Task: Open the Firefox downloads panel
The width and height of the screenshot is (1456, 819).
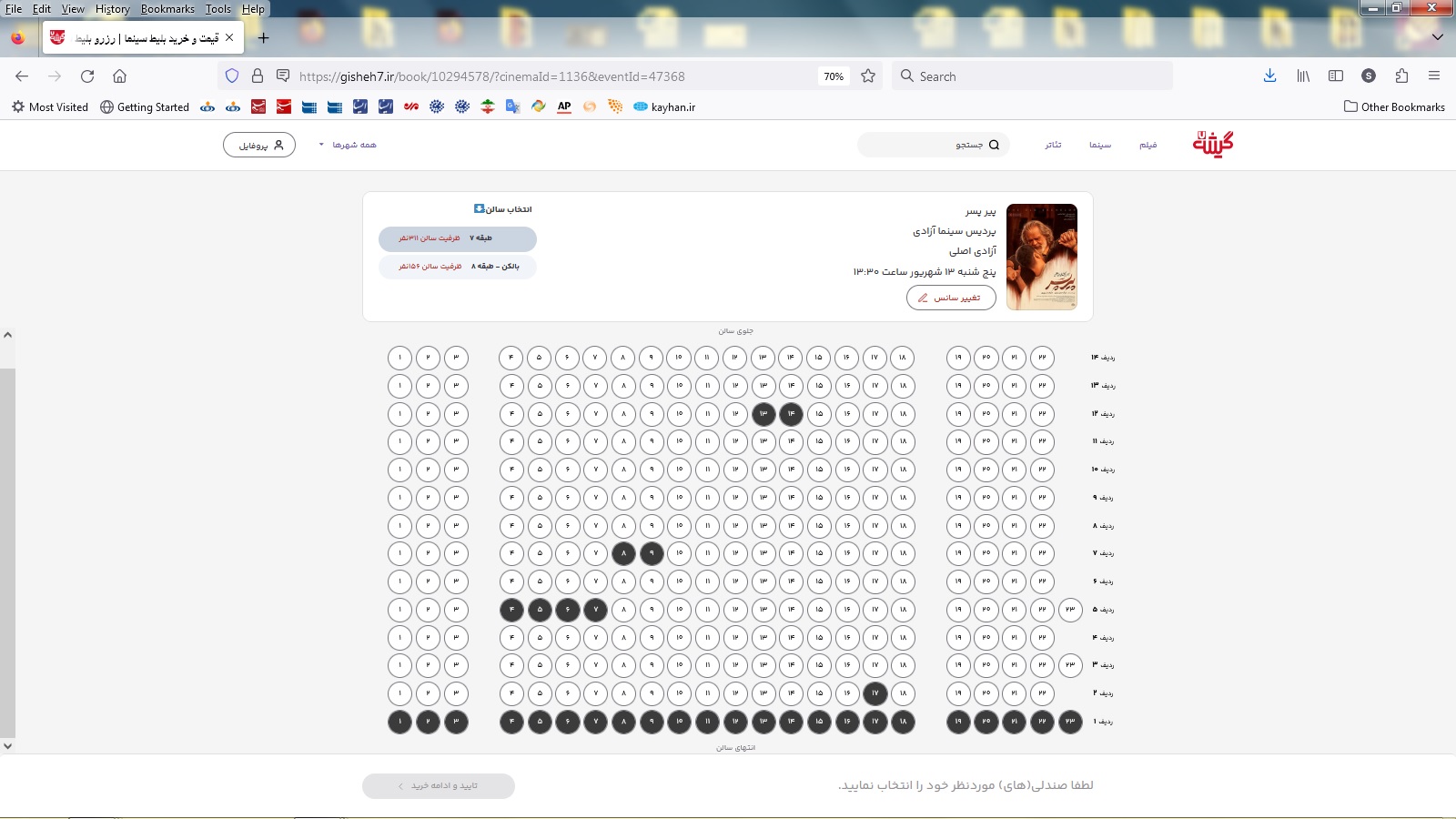Action: click(x=1269, y=76)
